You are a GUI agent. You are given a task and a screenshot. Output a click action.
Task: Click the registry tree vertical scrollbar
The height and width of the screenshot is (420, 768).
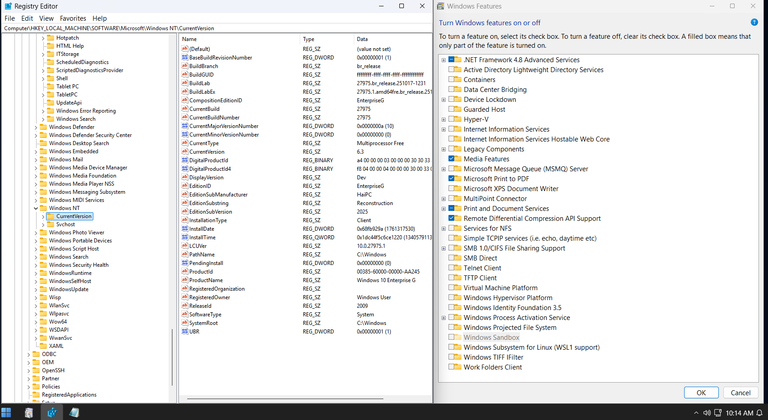click(x=171, y=357)
